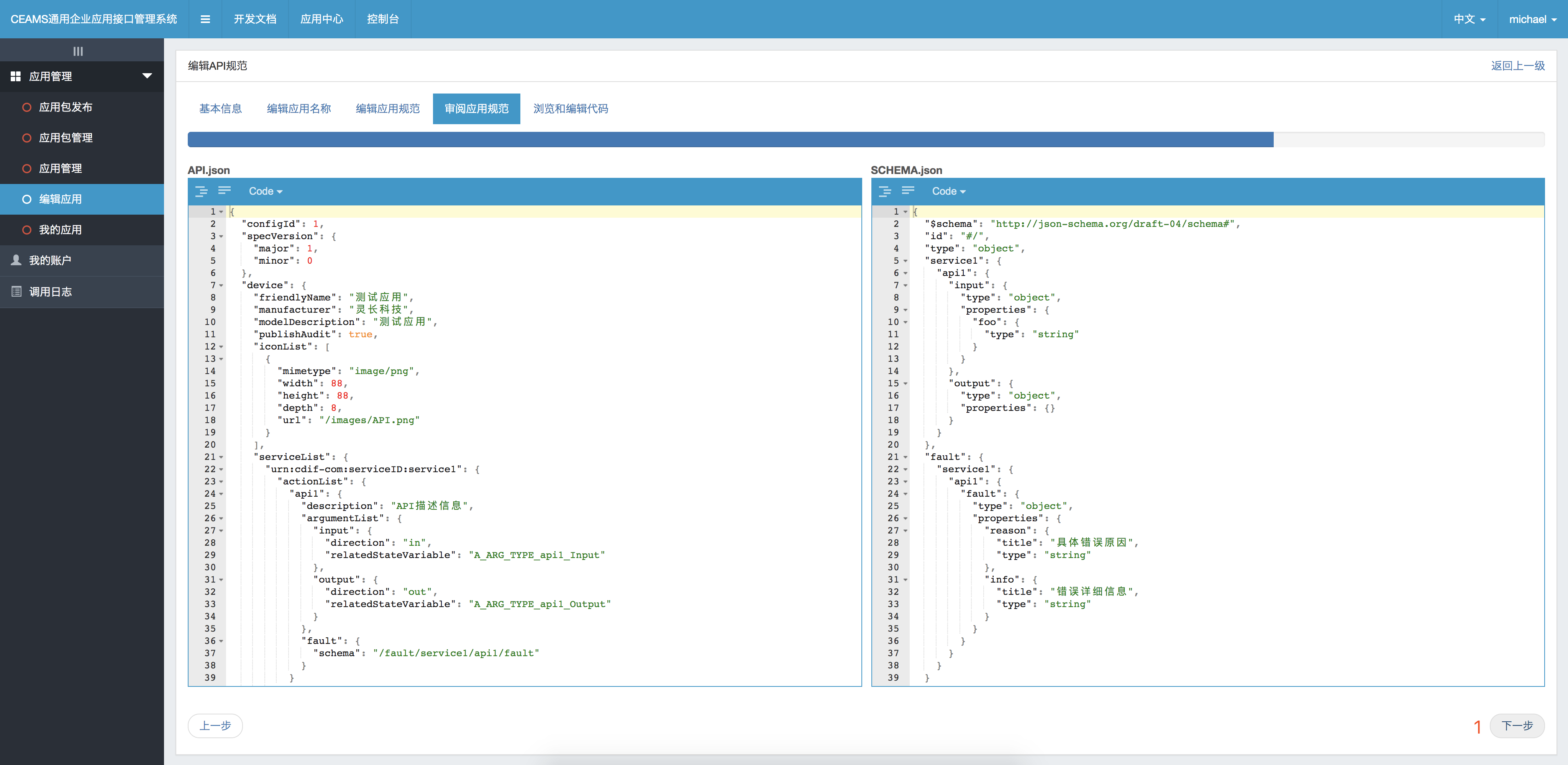The width and height of the screenshot is (1568, 765).
Task: Click "A_ARG_TYPE_api1_Output" value in API.json
Action: click(540, 604)
